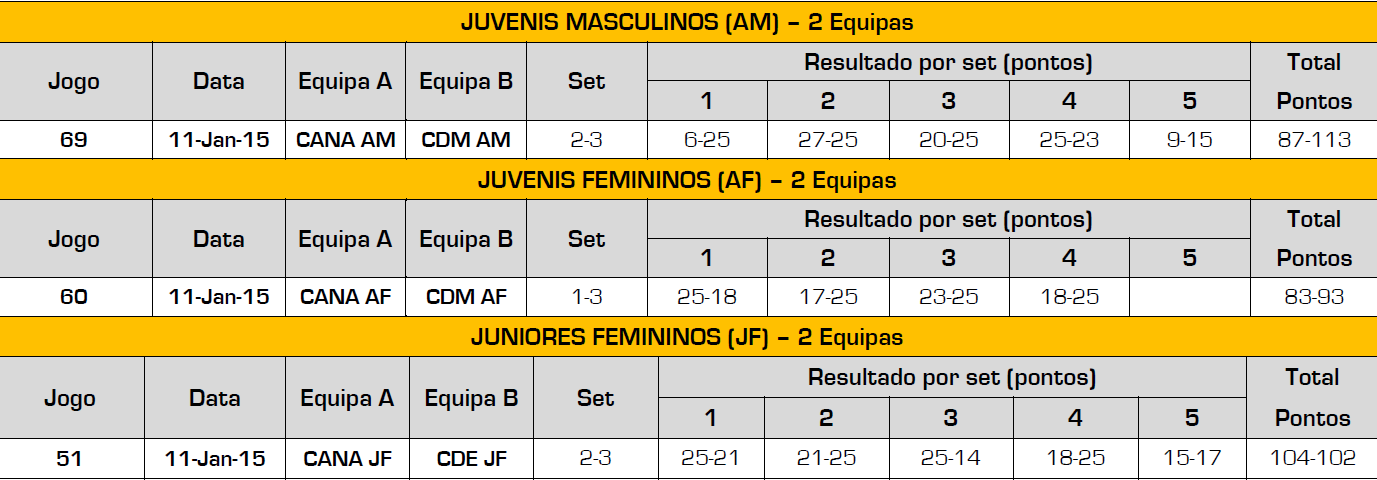
Task: Select the CANA AF team cell
Action: click(346, 297)
